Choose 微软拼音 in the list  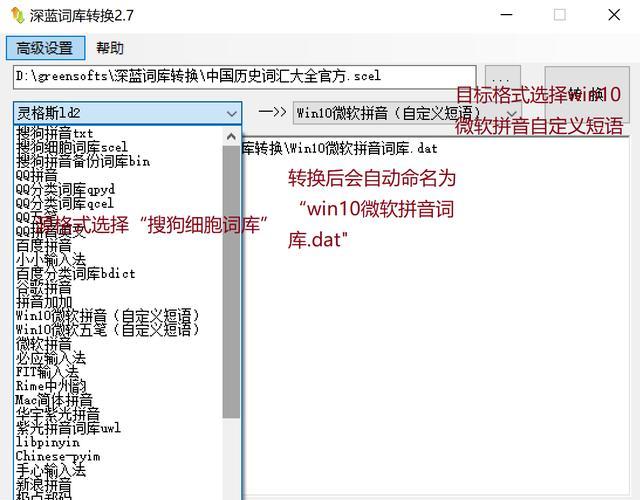click(x=44, y=344)
